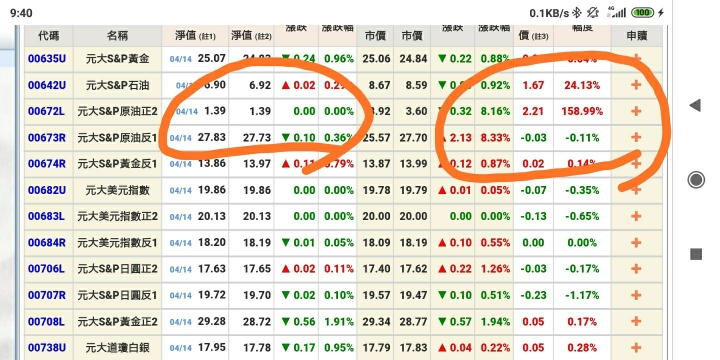Select fund name 元大S&P黃金
This screenshot has width=720, height=360.
(x=118, y=59)
